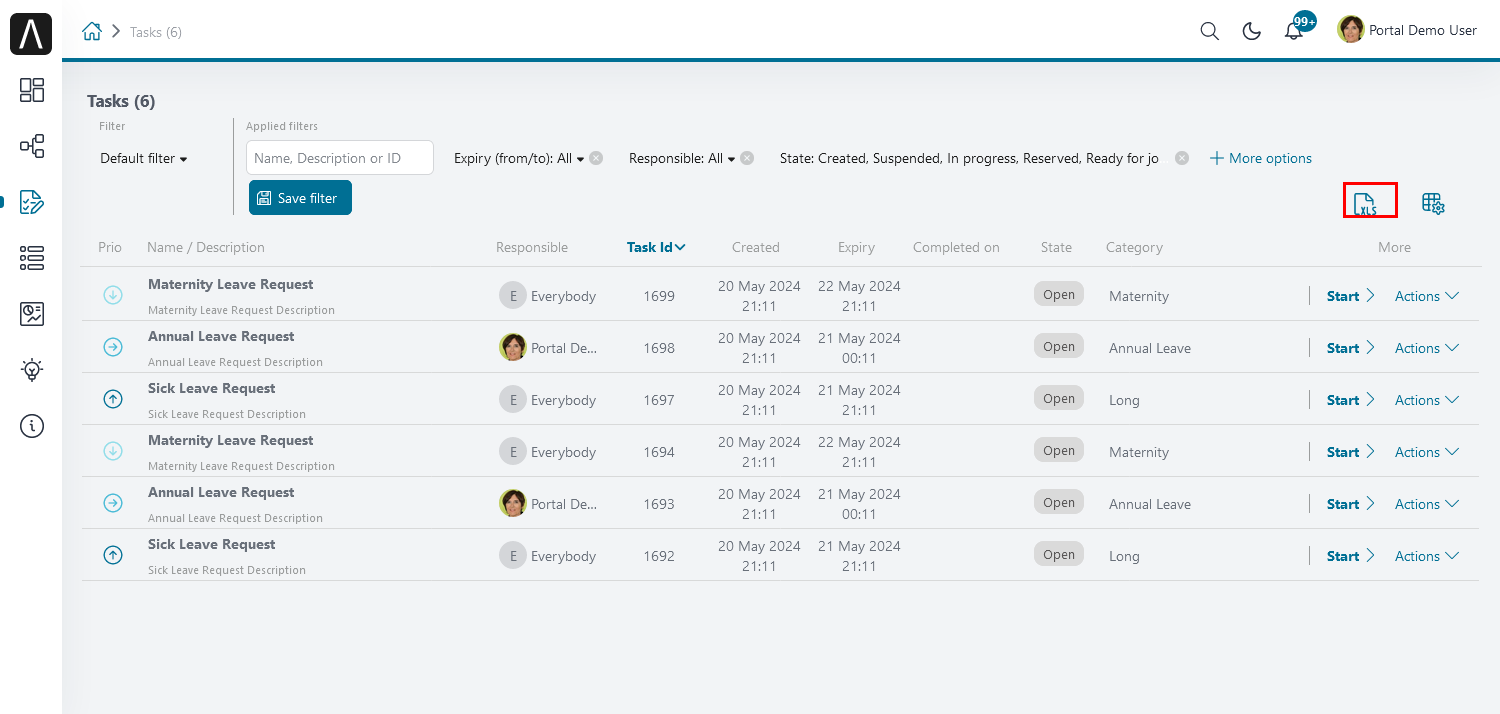Screen dimensions: 1500x714
Task: Click Open state badge of task 1699
Action: point(1059,294)
